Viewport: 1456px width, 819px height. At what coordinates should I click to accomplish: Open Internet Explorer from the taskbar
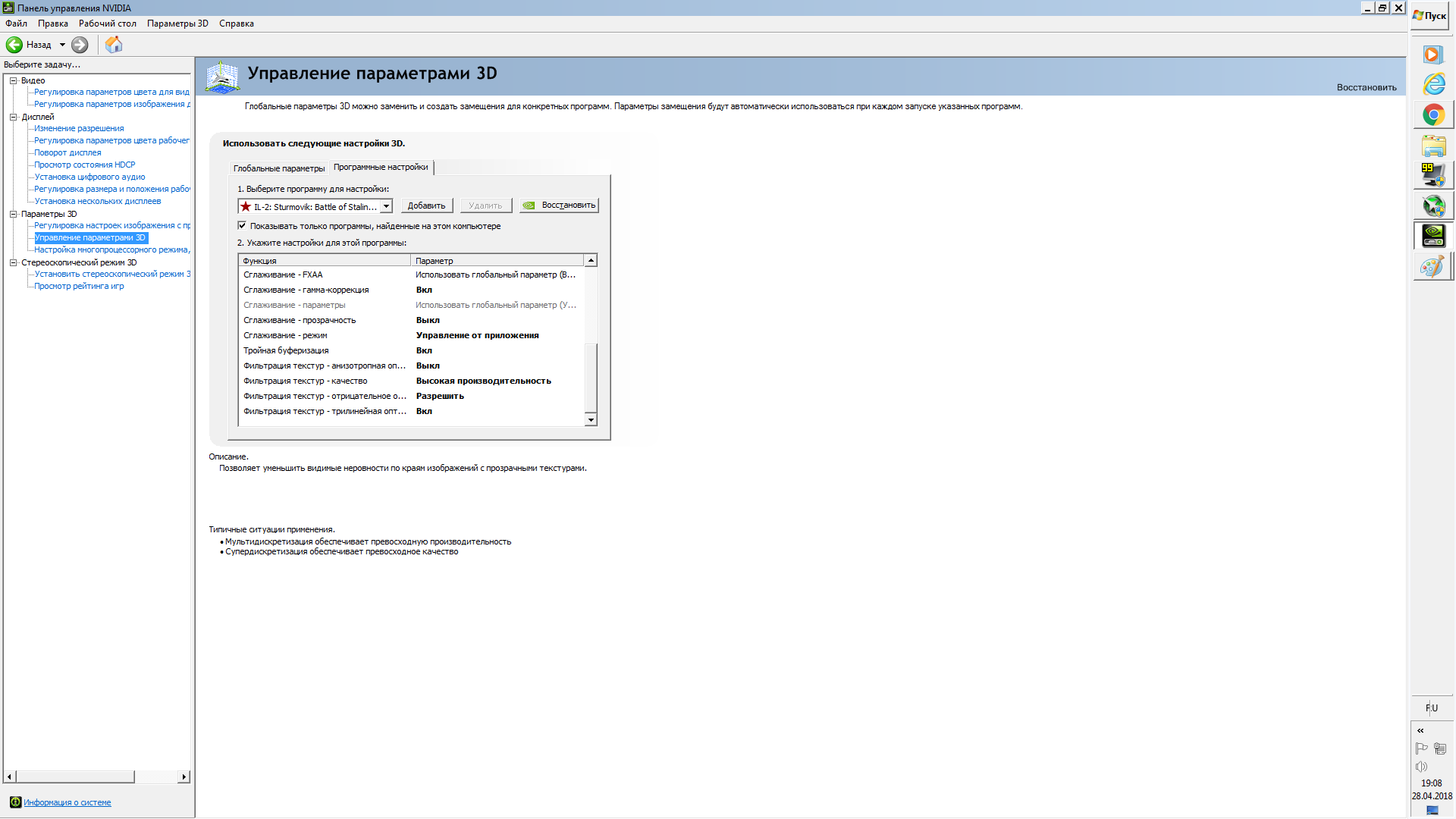click(x=1432, y=84)
